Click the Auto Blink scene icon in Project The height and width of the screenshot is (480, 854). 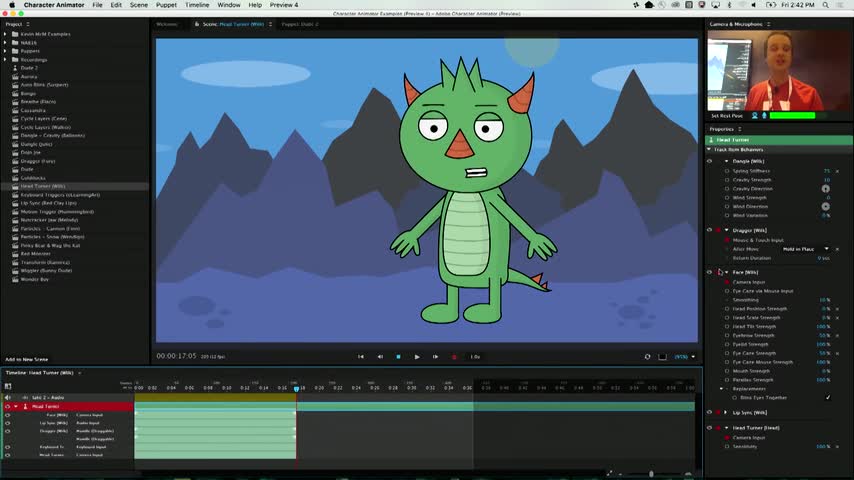pos(15,85)
